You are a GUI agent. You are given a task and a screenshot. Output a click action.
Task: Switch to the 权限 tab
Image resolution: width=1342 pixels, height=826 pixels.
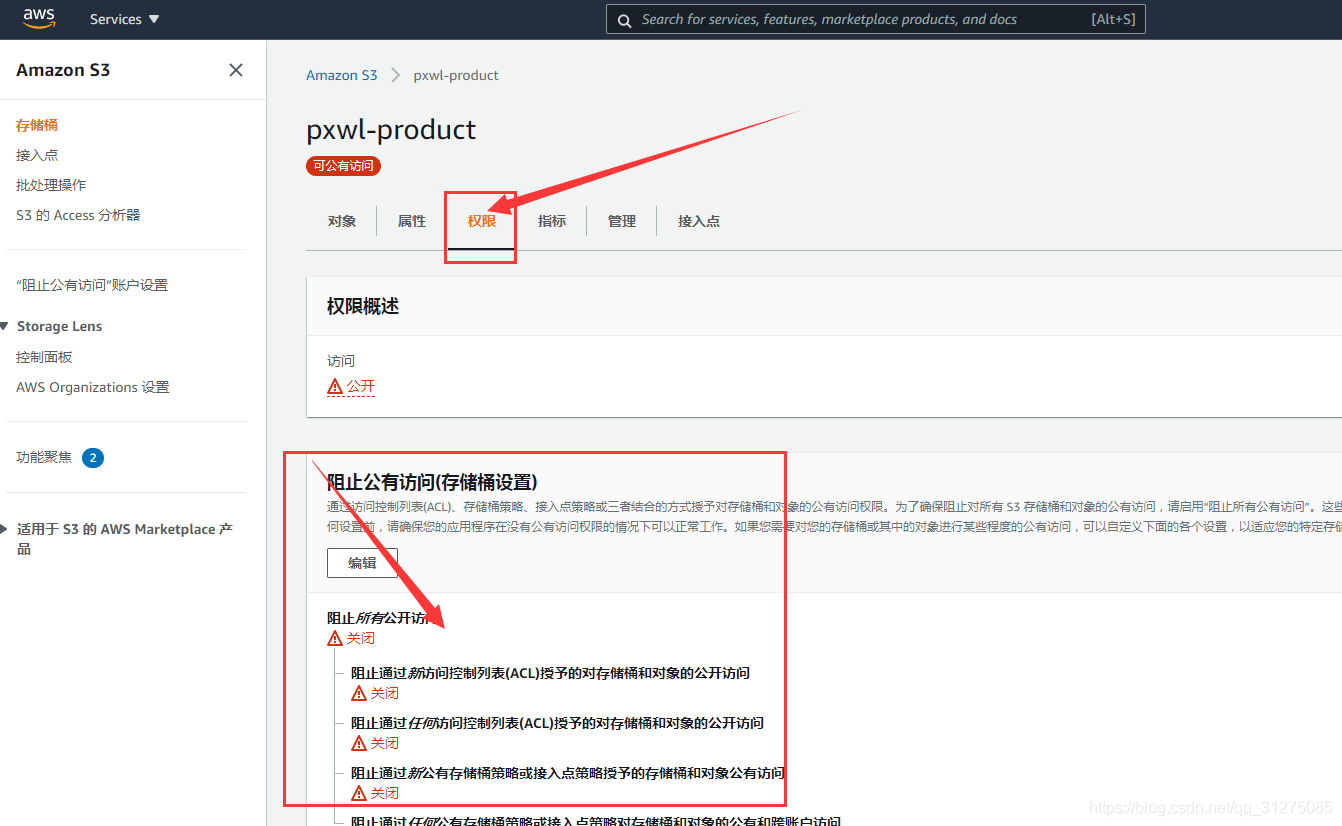[x=482, y=221]
